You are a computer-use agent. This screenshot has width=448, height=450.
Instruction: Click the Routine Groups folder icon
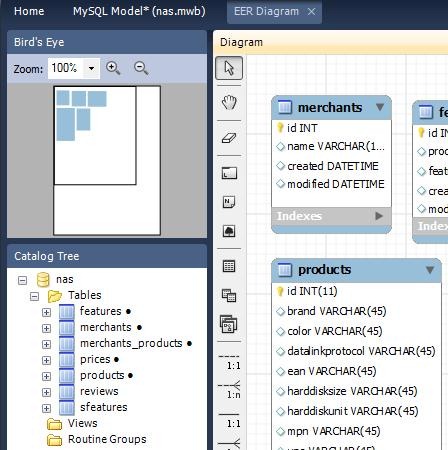coord(55,440)
